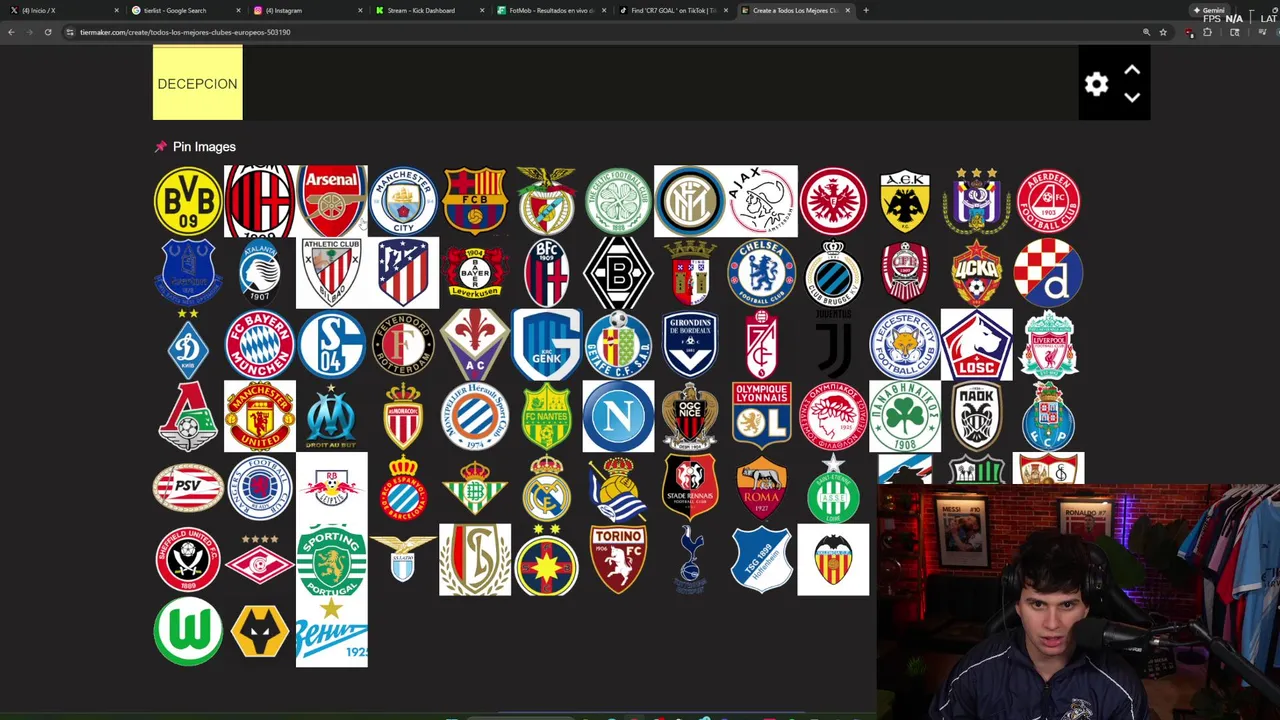Image resolution: width=1280 pixels, height=720 pixels.
Task: Select the FC Barcelona crest
Action: click(x=475, y=201)
